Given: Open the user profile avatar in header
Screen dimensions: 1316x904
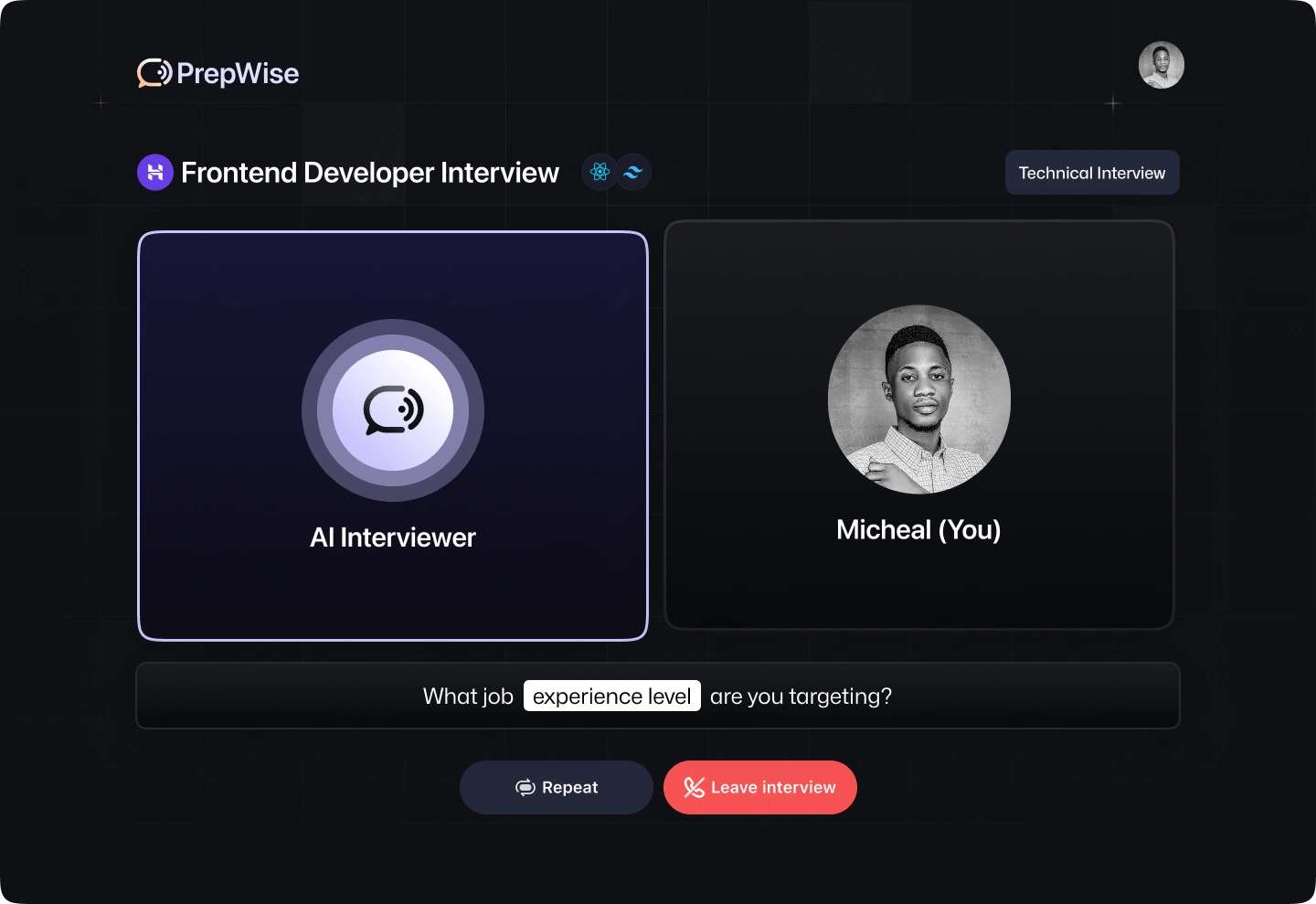Looking at the screenshot, I should pyautogui.click(x=1162, y=65).
